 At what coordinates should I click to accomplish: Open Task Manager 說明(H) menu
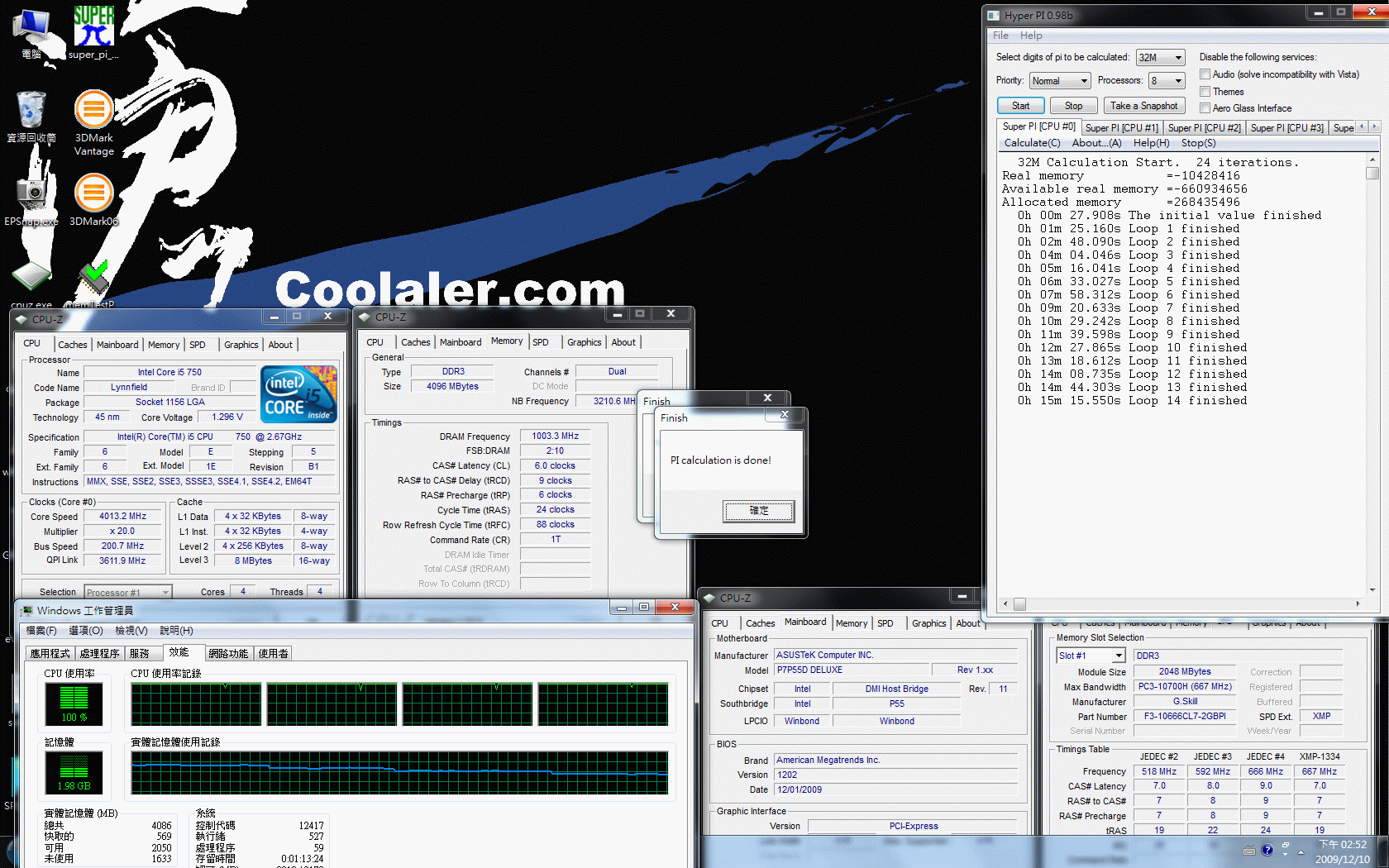176,630
